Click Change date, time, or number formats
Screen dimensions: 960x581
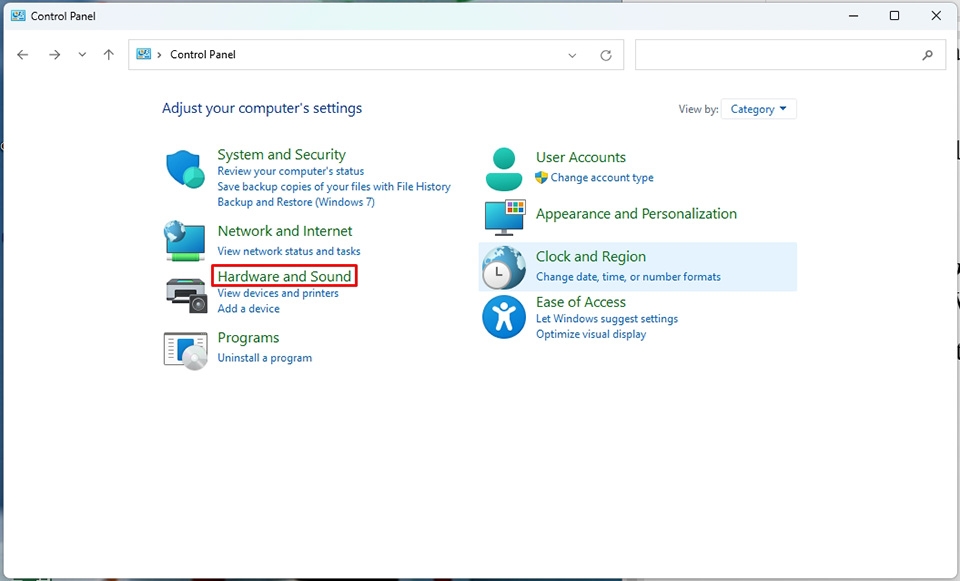click(x=628, y=277)
